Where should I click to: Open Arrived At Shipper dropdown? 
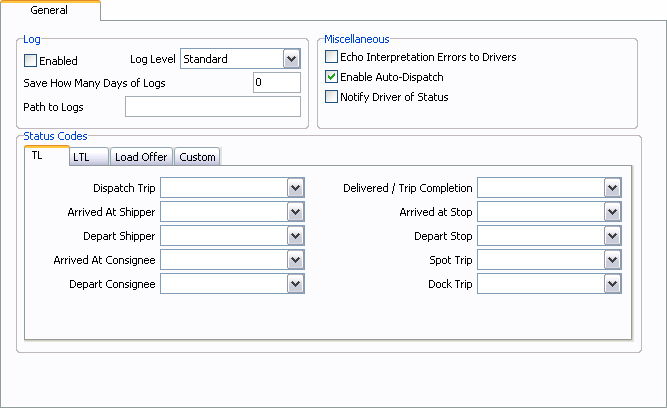pyautogui.click(x=295, y=212)
